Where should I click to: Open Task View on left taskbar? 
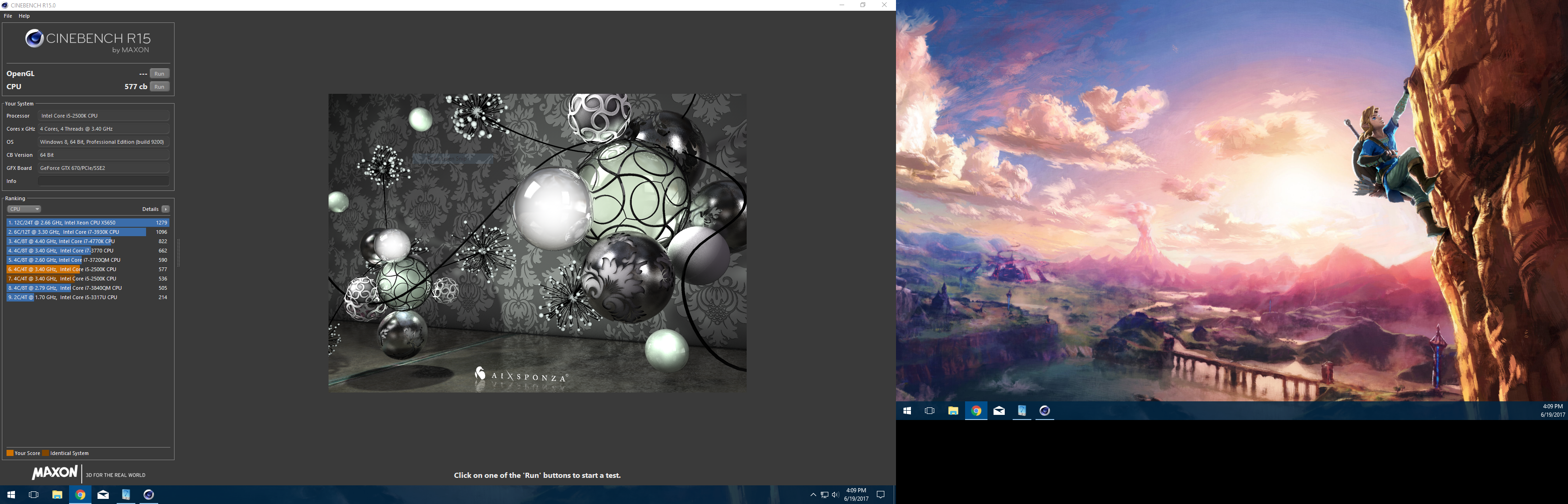click(x=34, y=495)
